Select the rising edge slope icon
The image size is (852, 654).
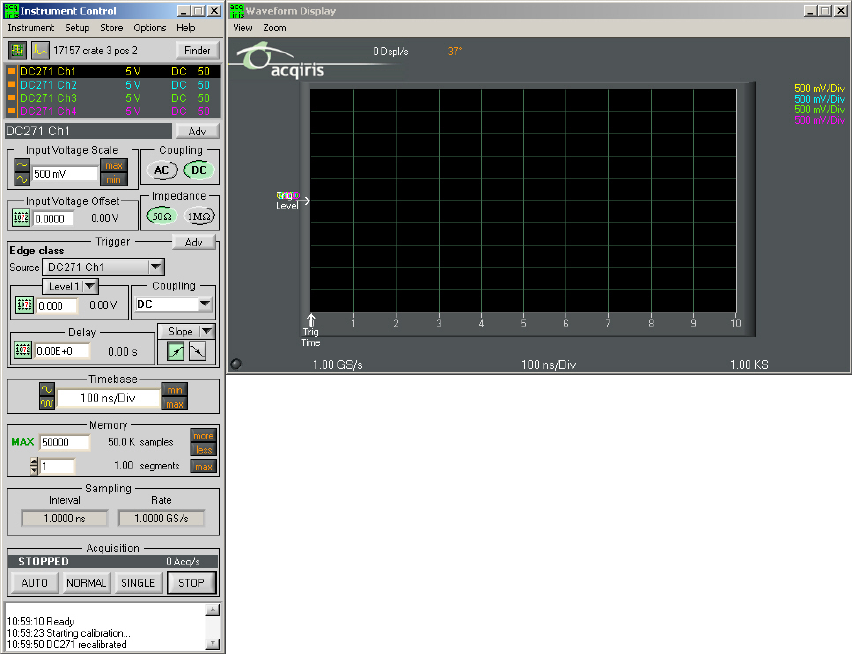pos(176,351)
